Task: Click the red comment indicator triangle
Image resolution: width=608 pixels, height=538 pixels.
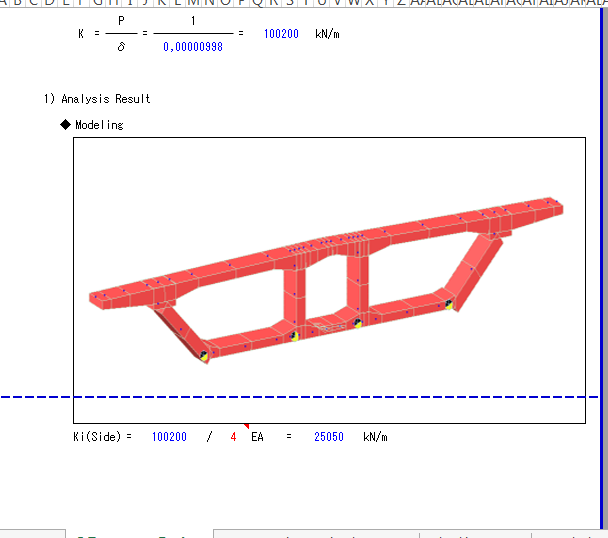Action: (x=246, y=426)
